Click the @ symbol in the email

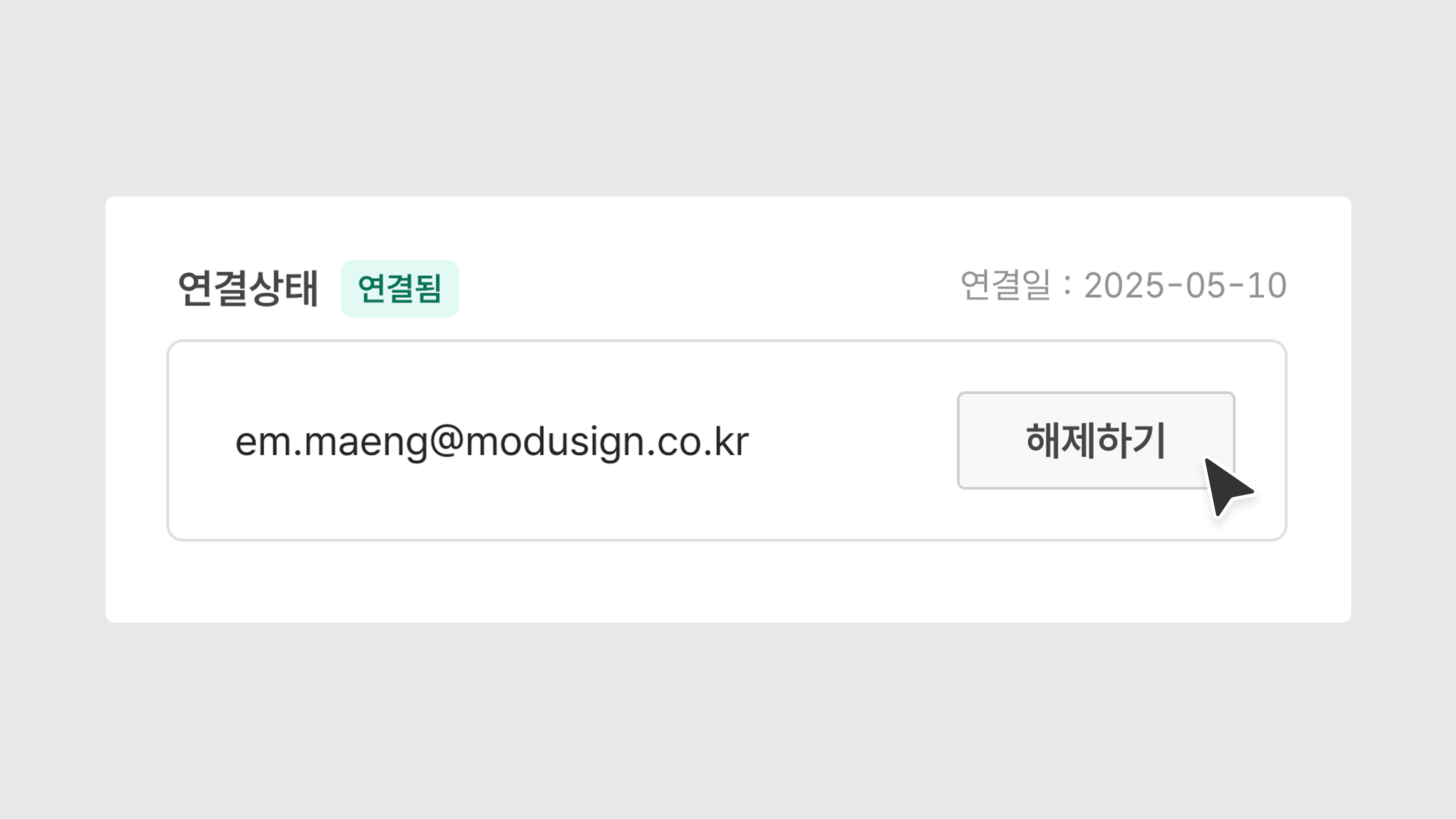pyautogui.click(x=447, y=441)
